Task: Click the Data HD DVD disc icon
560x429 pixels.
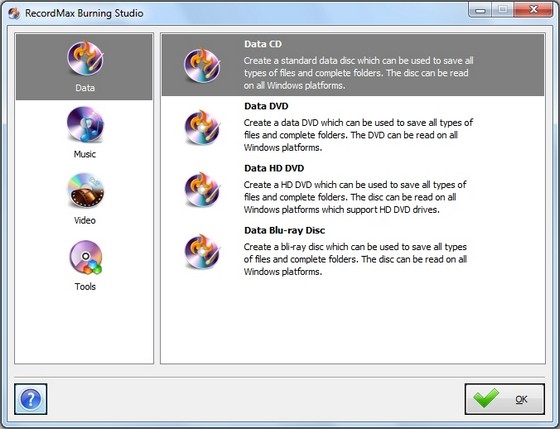Action: tap(202, 190)
